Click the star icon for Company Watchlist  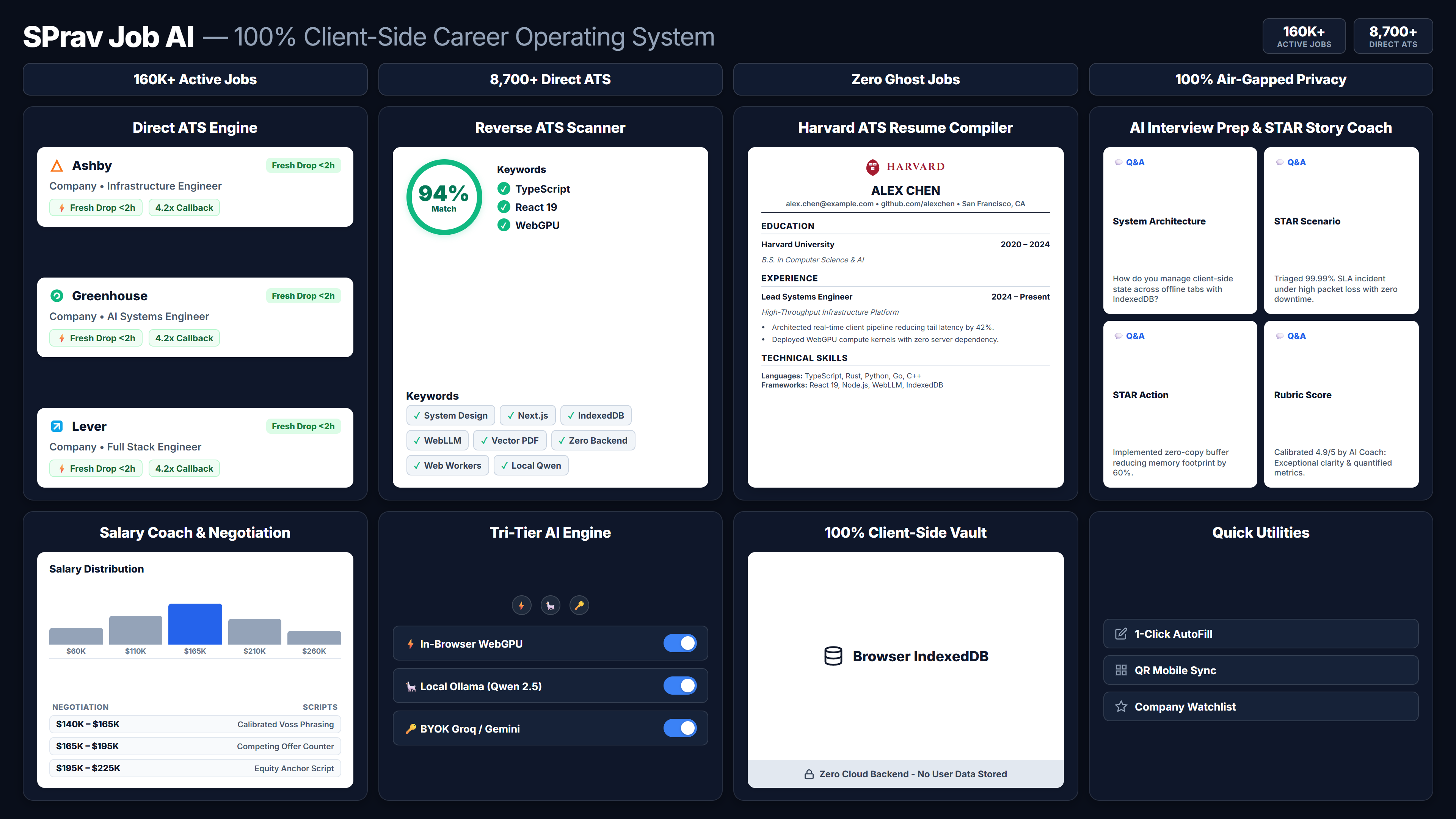point(1121,706)
